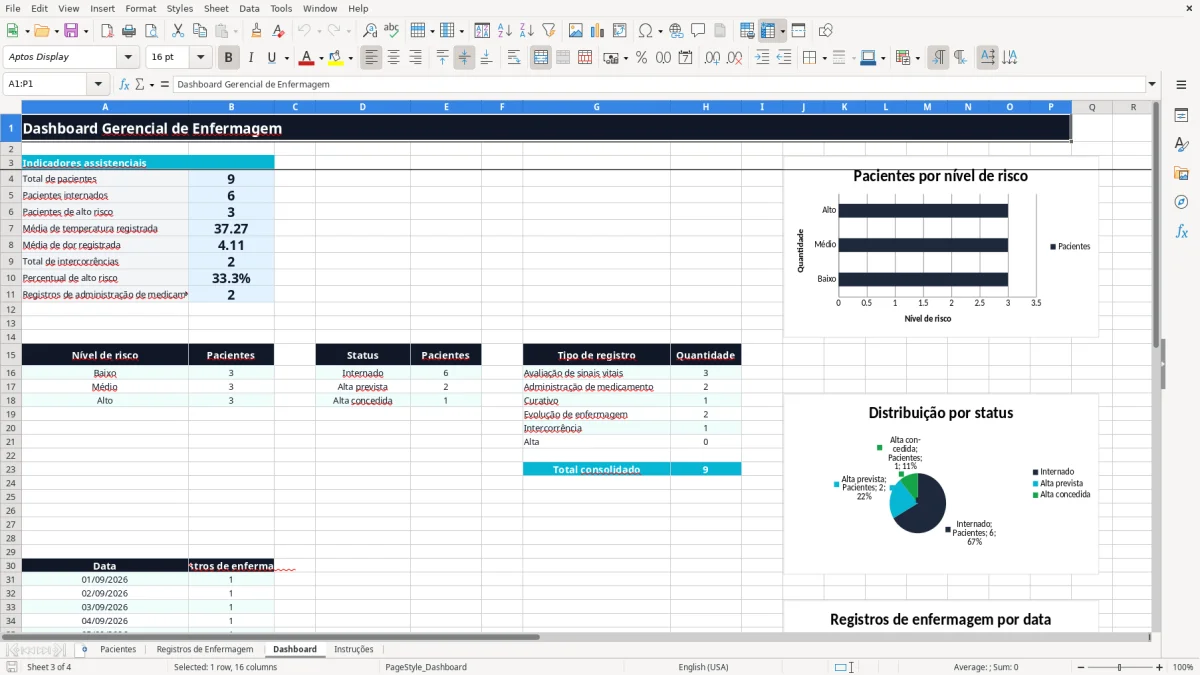Open Conditional Formatting dropdown arrow
The height and width of the screenshot is (675, 1200).
[917, 58]
